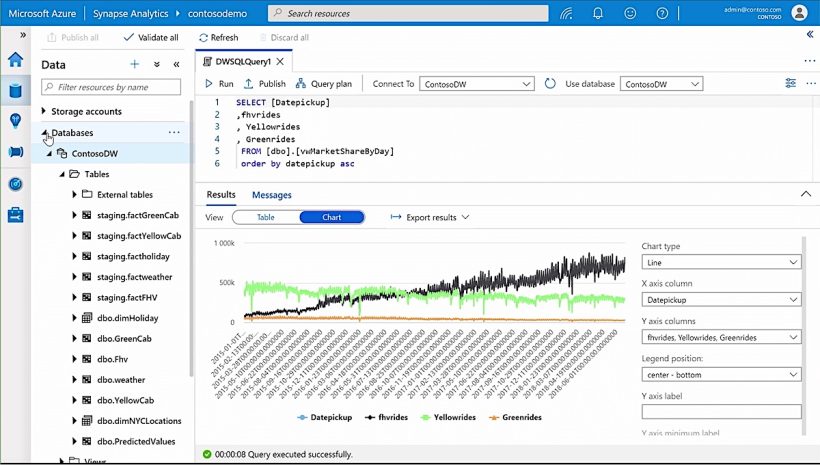The width and height of the screenshot is (820, 465).
Task: Switch results view to Table
Action: pyautogui.click(x=265, y=217)
